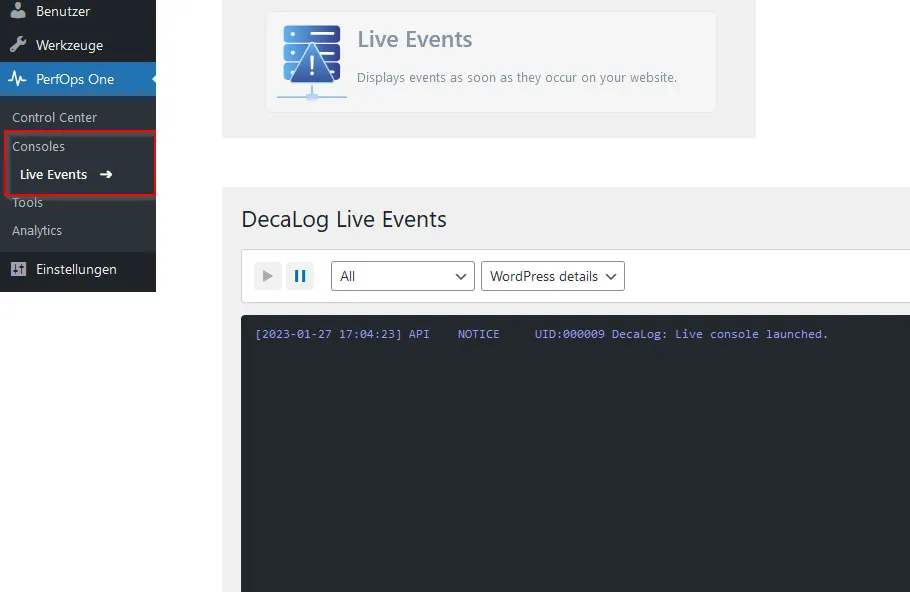
Task: Open the Control Center submenu item
Action: (55, 117)
